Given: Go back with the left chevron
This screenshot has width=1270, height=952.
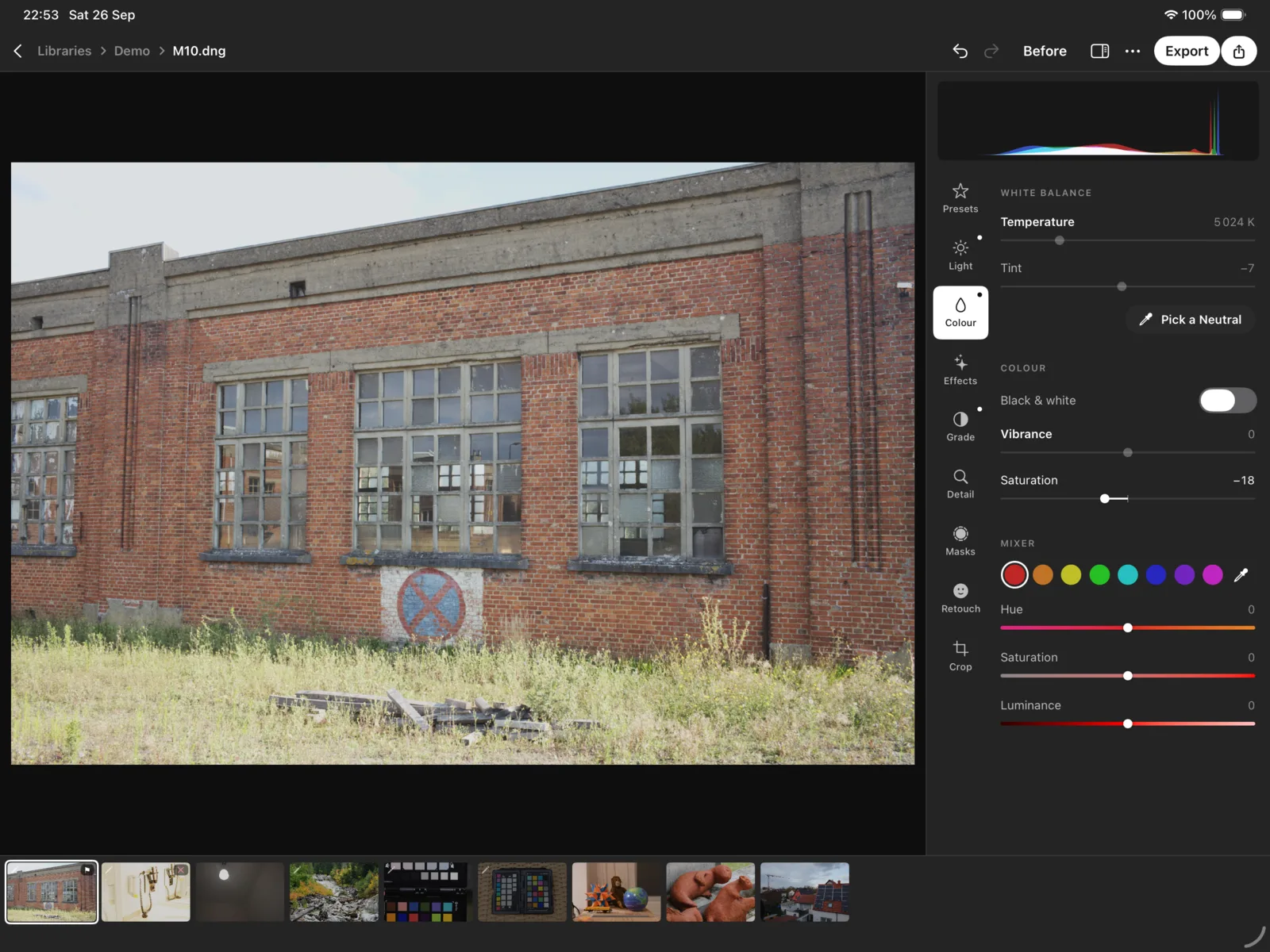Looking at the screenshot, I should 17,51.
